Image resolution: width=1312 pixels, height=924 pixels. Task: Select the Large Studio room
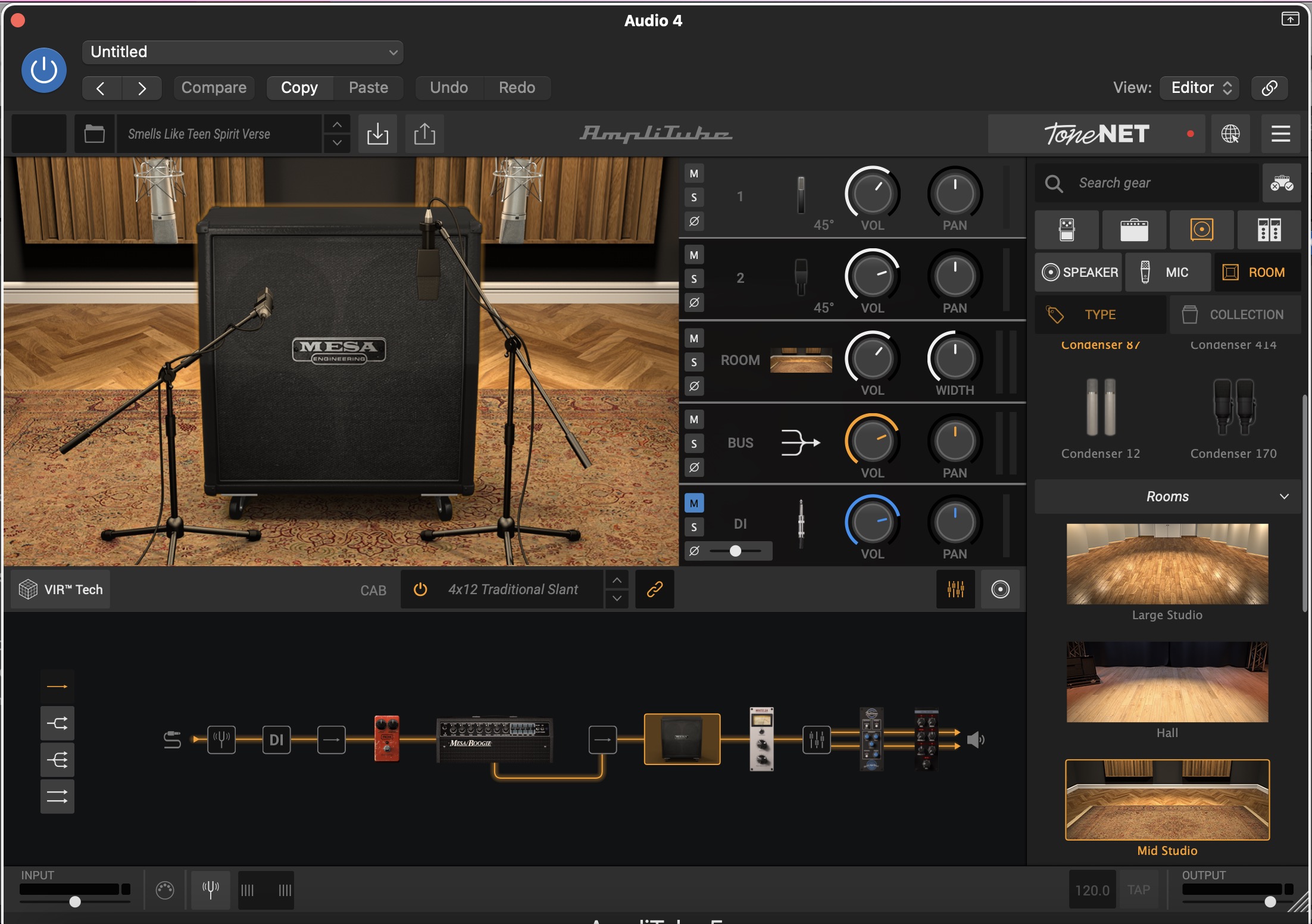[1167, 564]
